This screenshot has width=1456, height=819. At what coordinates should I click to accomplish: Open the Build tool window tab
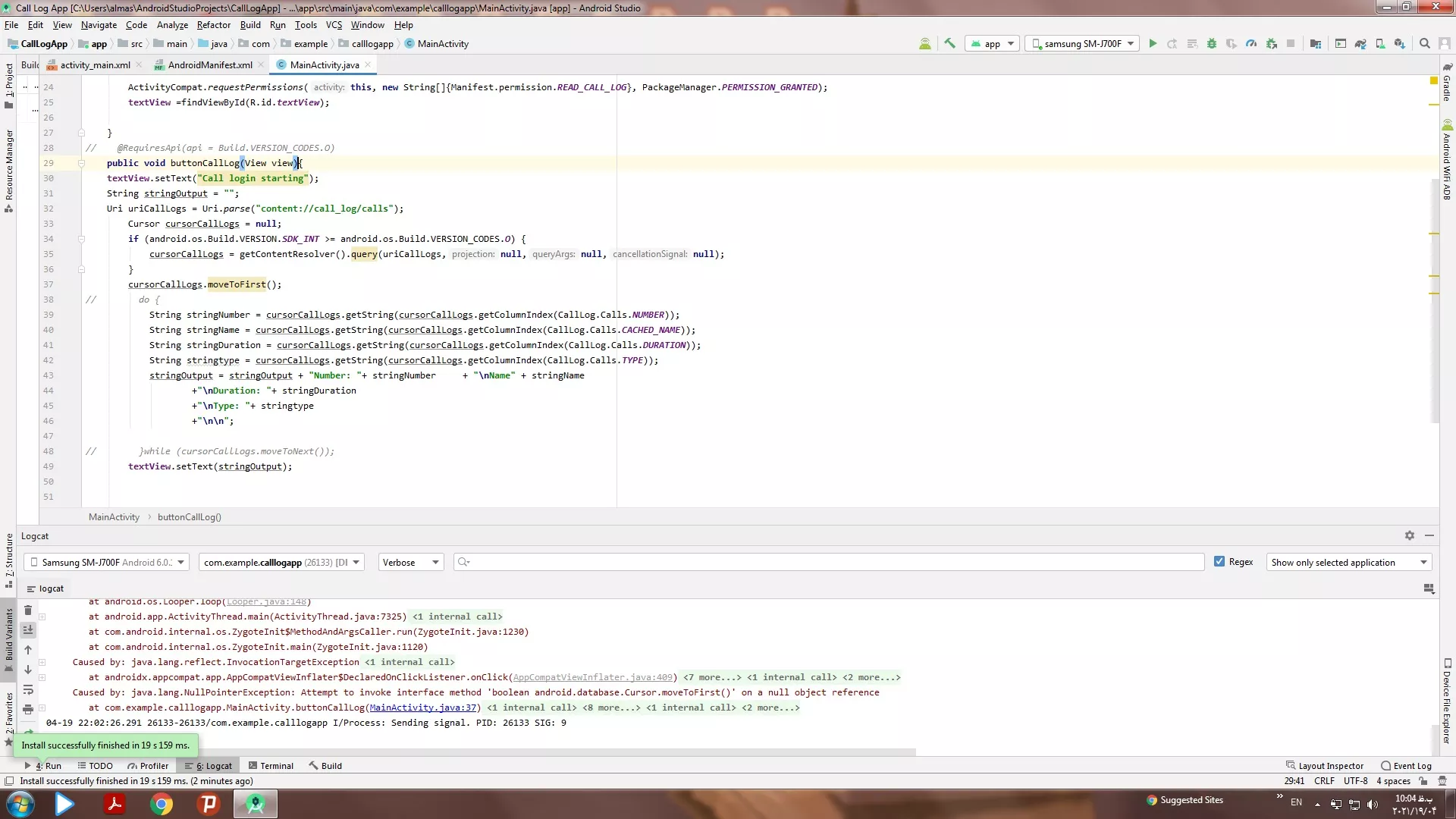tap(325, 766)
